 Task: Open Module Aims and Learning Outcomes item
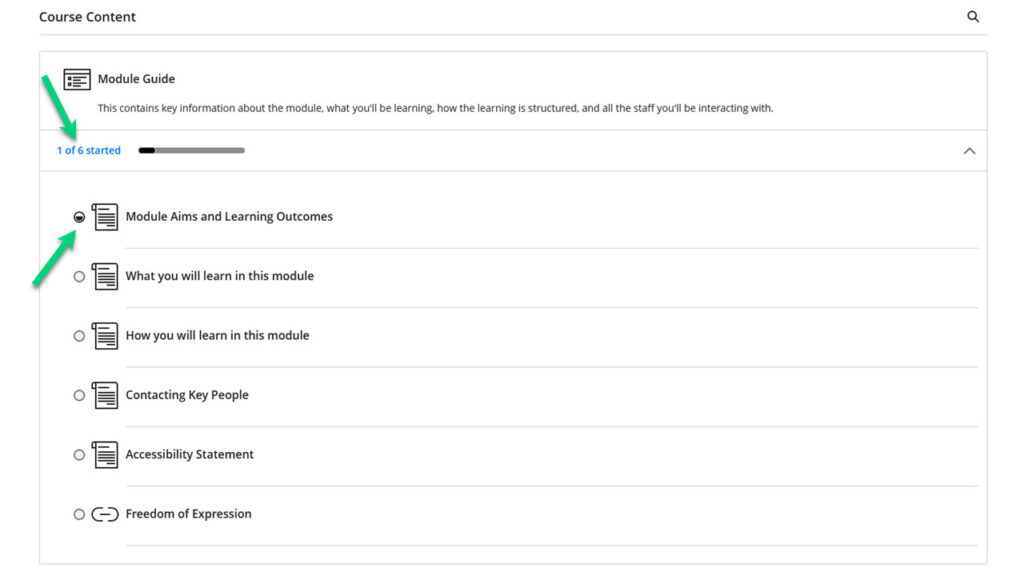[x=229, y=216]
